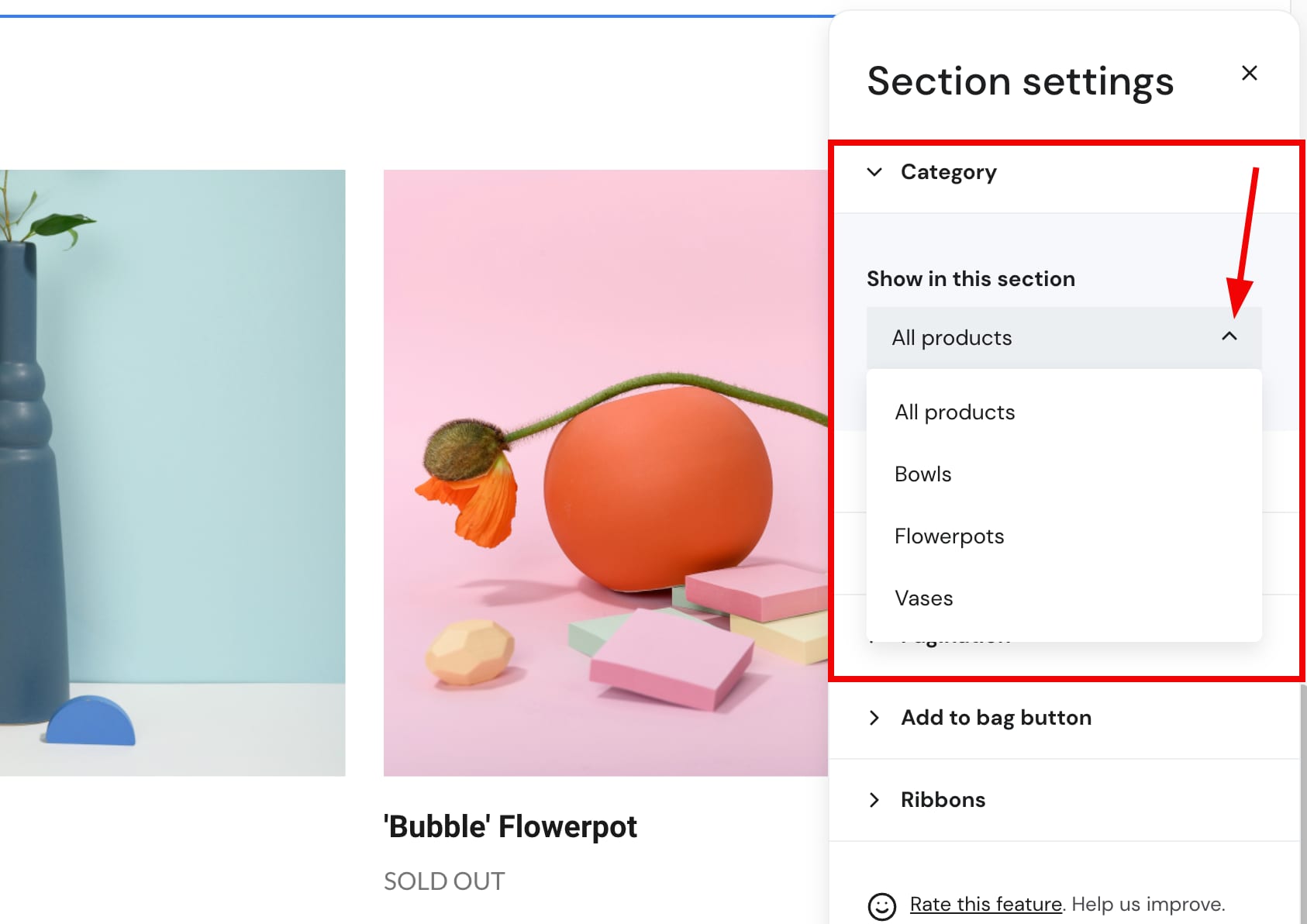This screenshot has height=924, width=1307.
Task: Select Flowerpots from the category list
Action: pyautogui.click(x=949, y=536)
